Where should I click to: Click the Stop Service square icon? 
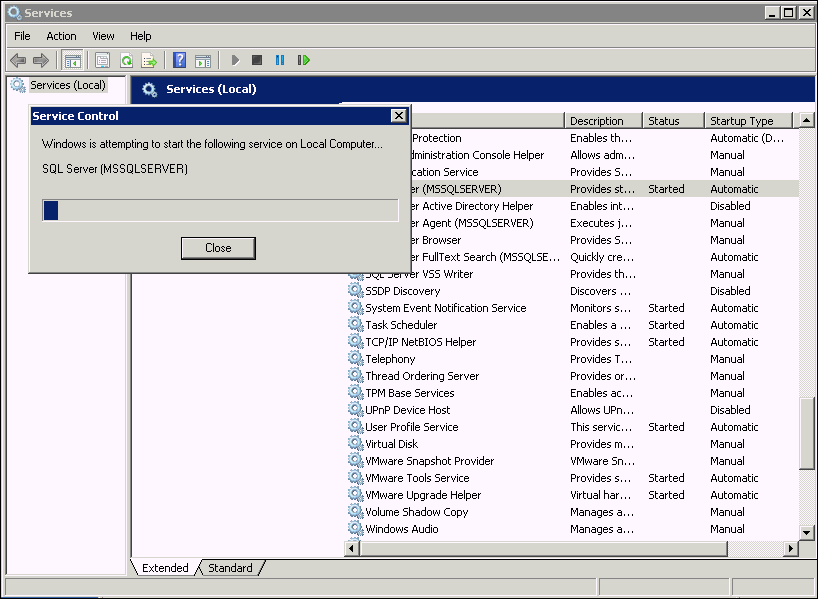(257, 60)
